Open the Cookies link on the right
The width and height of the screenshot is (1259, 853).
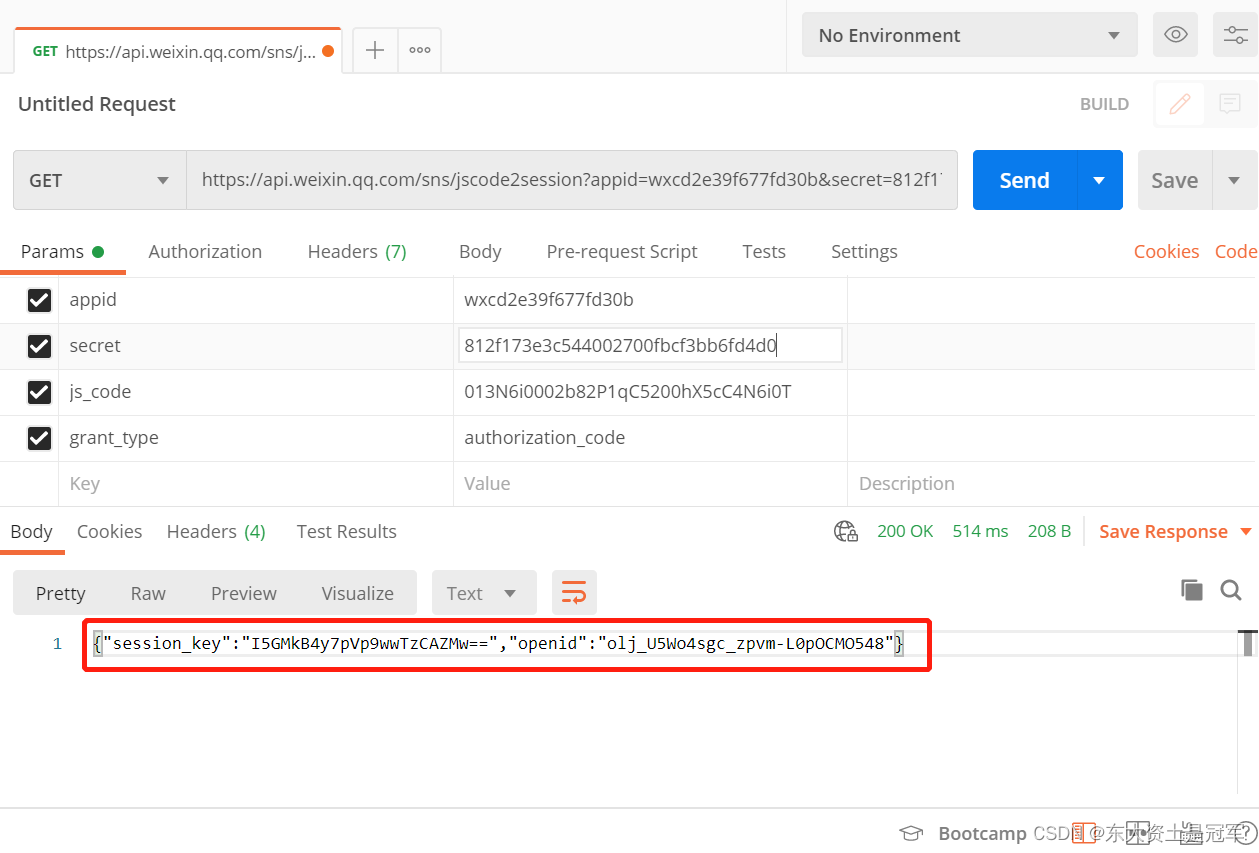point(1166,252)
